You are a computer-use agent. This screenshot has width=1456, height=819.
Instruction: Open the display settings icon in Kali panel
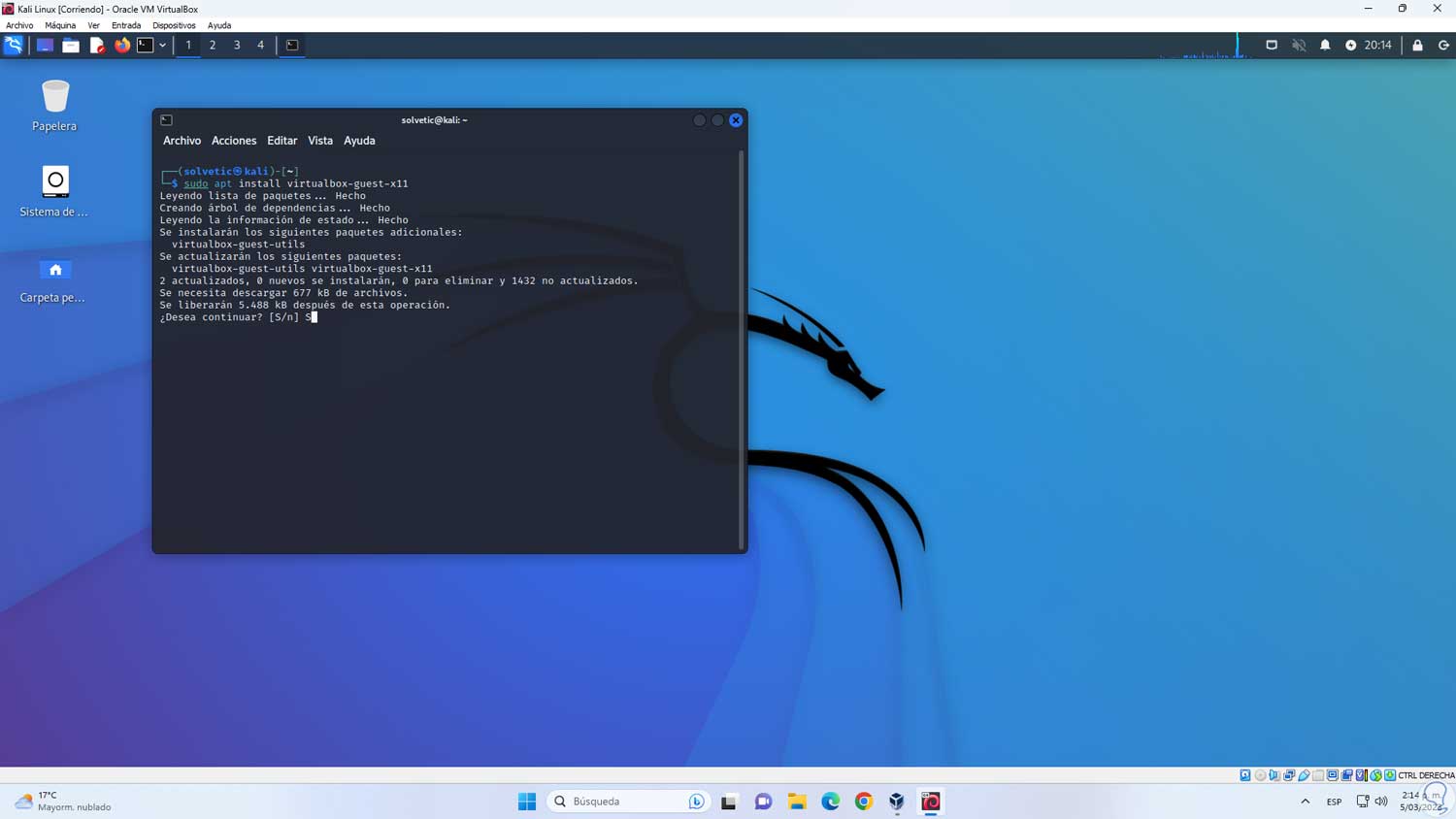pyautogui.click(x=1272, y=45)
